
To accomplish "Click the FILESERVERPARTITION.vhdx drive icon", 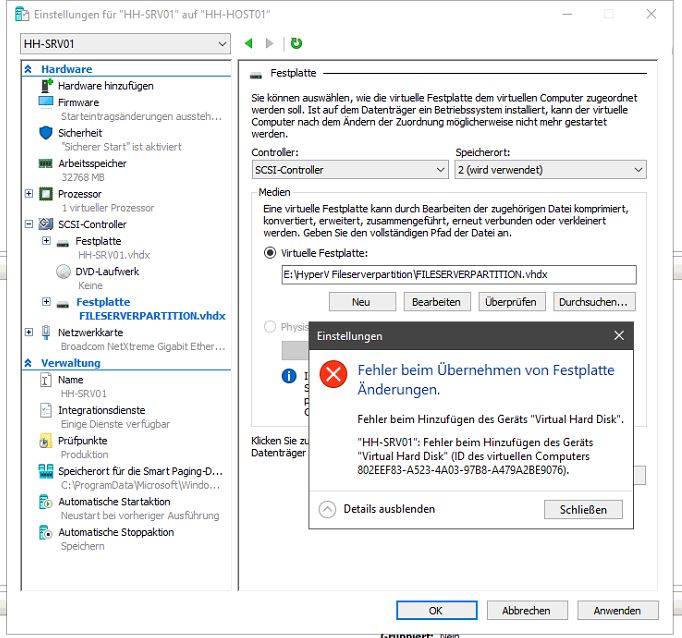I will pyautogui.click(x=63, y=304).
